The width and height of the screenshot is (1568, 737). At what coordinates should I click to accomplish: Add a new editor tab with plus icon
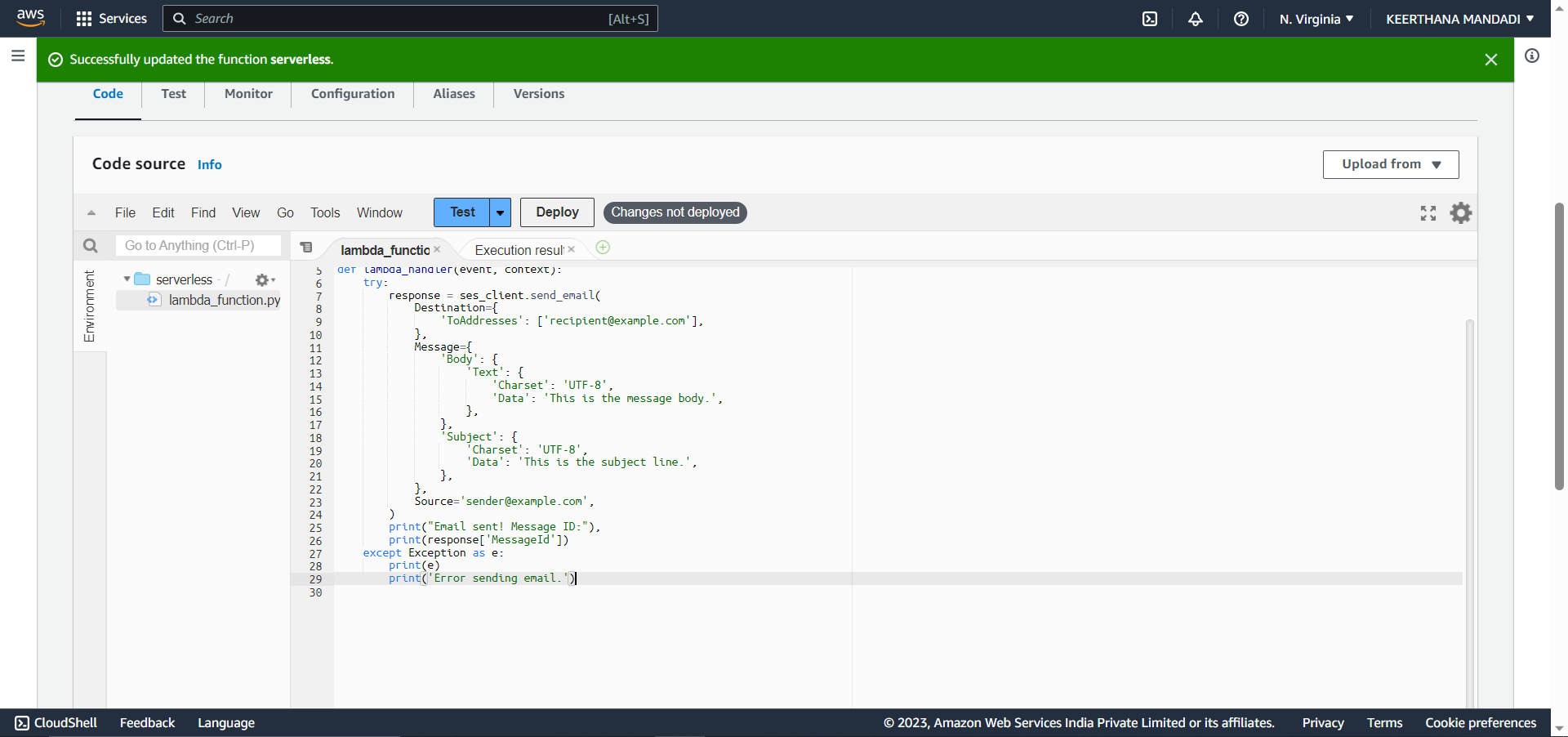[x=603, y=248]
